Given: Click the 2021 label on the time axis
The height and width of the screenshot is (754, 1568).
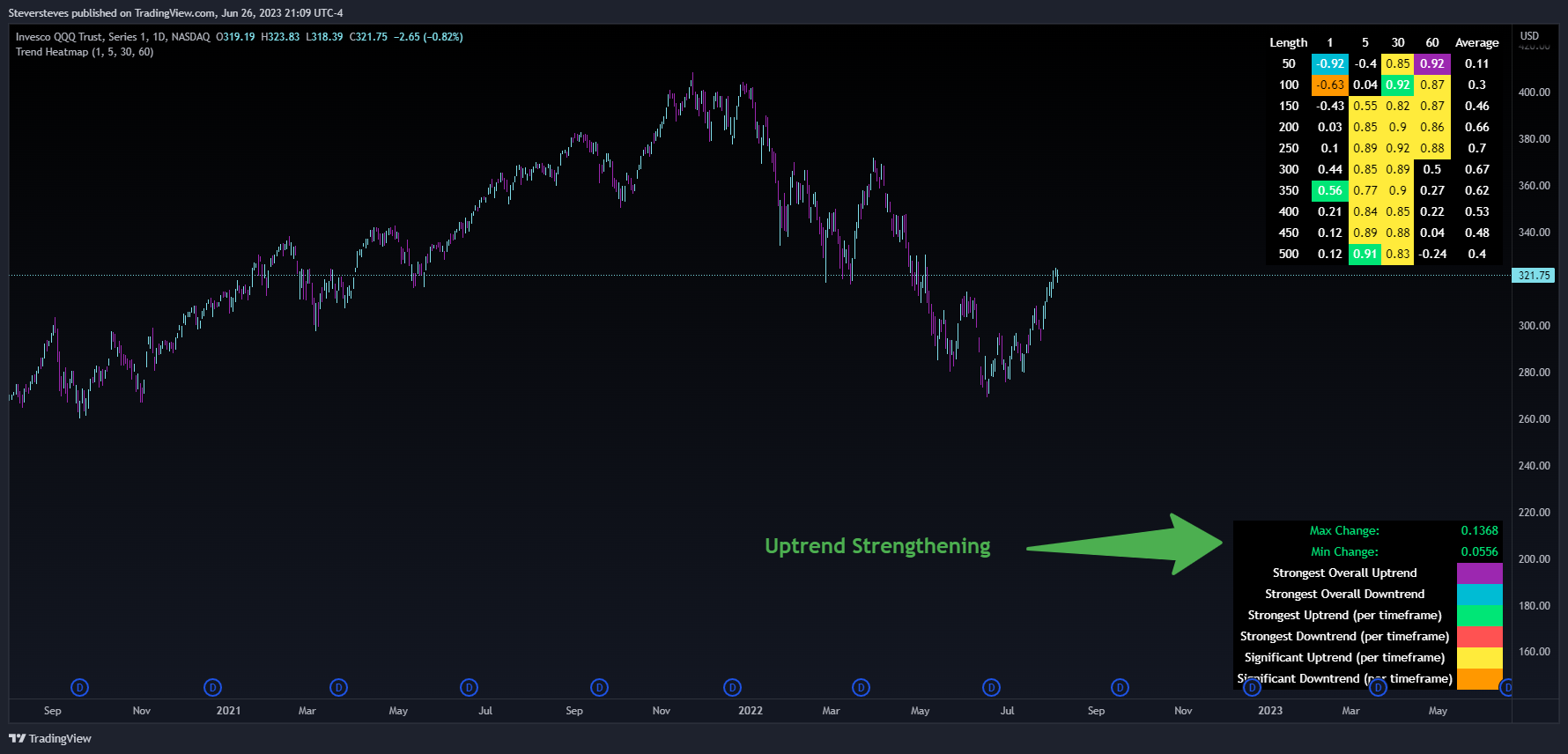Looking at the screenshot, I should [228, 711].
